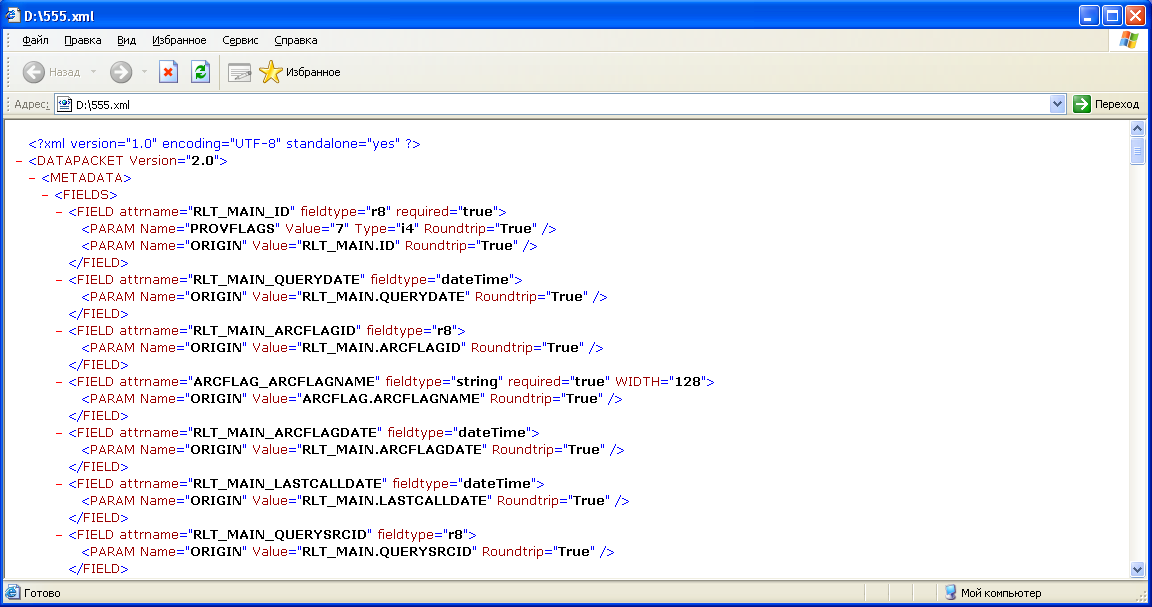Click the RLT_MAIN.ID origin value
The width and height of the screenshot is (1152, 607).
350,246
